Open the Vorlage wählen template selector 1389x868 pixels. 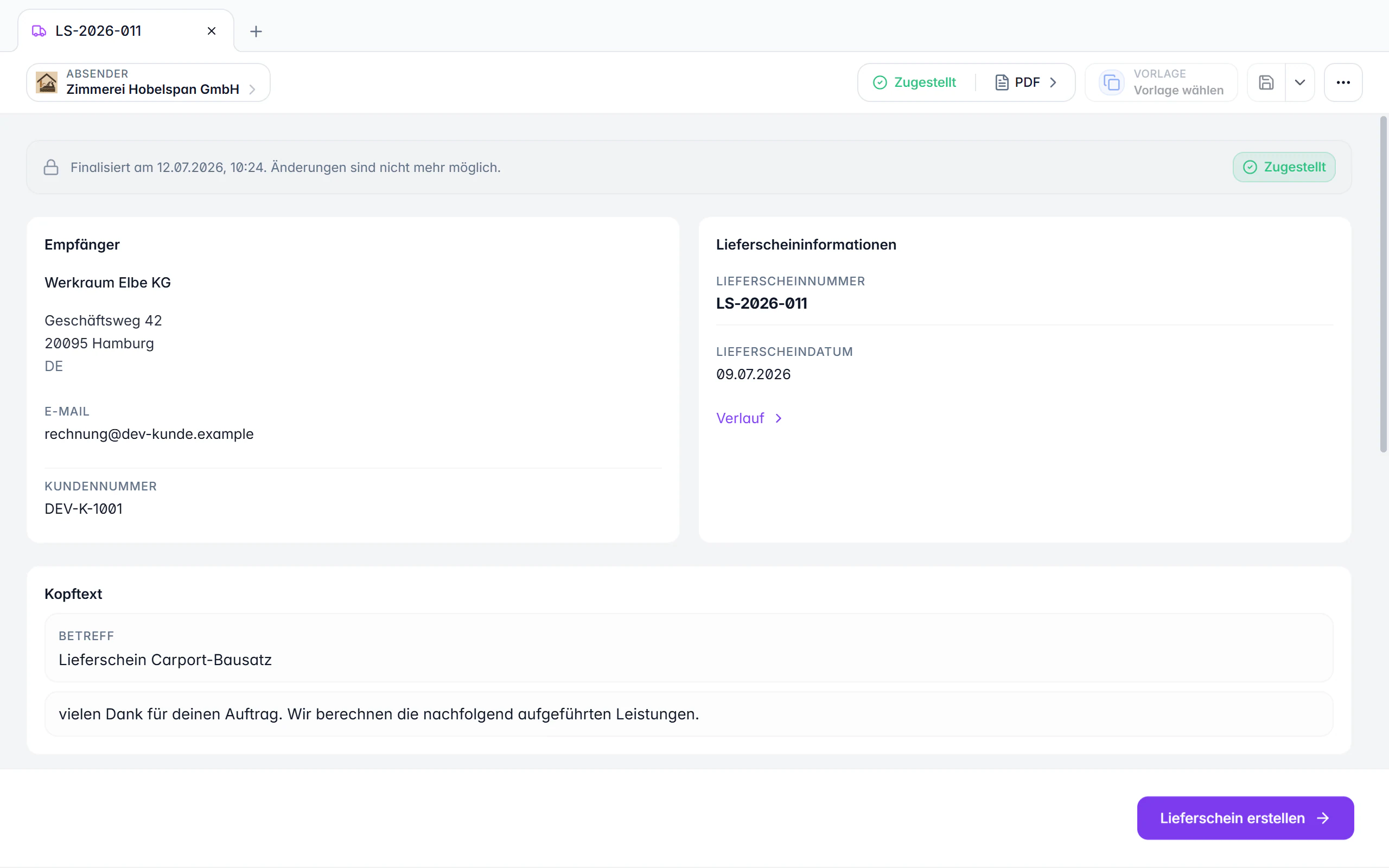[x=1161, y=82]
